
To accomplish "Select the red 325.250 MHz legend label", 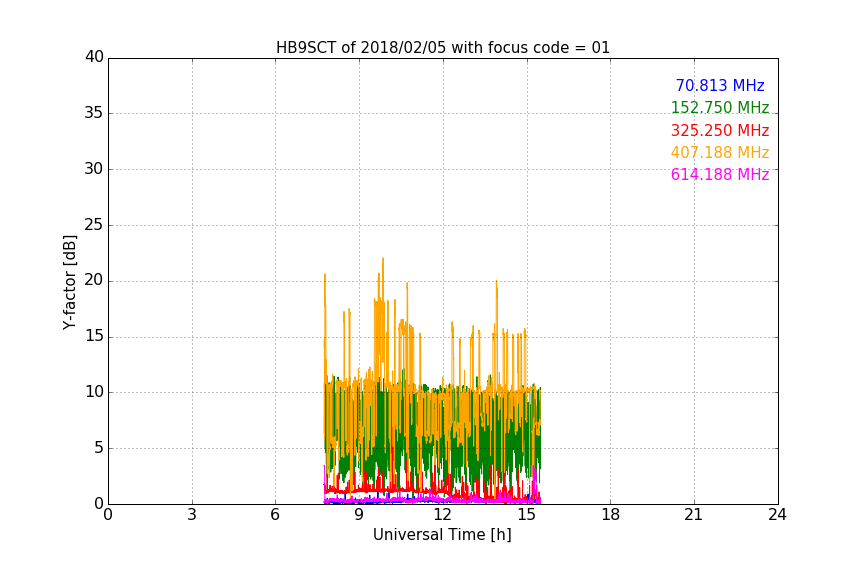I will point(720,130).
